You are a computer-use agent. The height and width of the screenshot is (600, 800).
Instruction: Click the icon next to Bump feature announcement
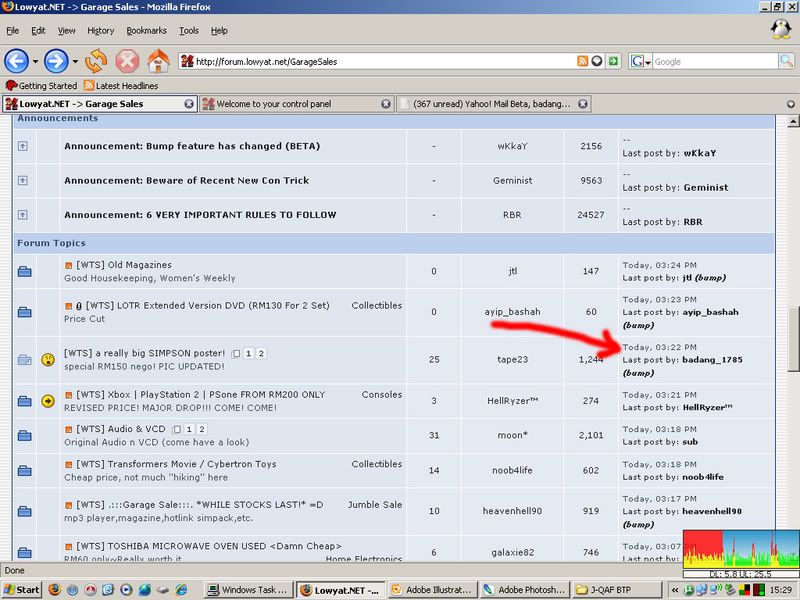click(24, 146)
